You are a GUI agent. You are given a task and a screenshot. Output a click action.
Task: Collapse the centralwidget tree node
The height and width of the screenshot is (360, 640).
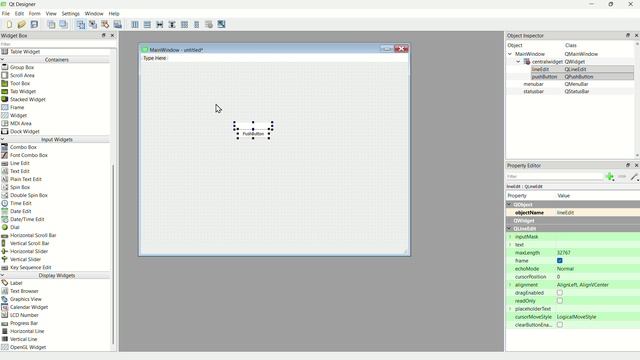(518, 62)
